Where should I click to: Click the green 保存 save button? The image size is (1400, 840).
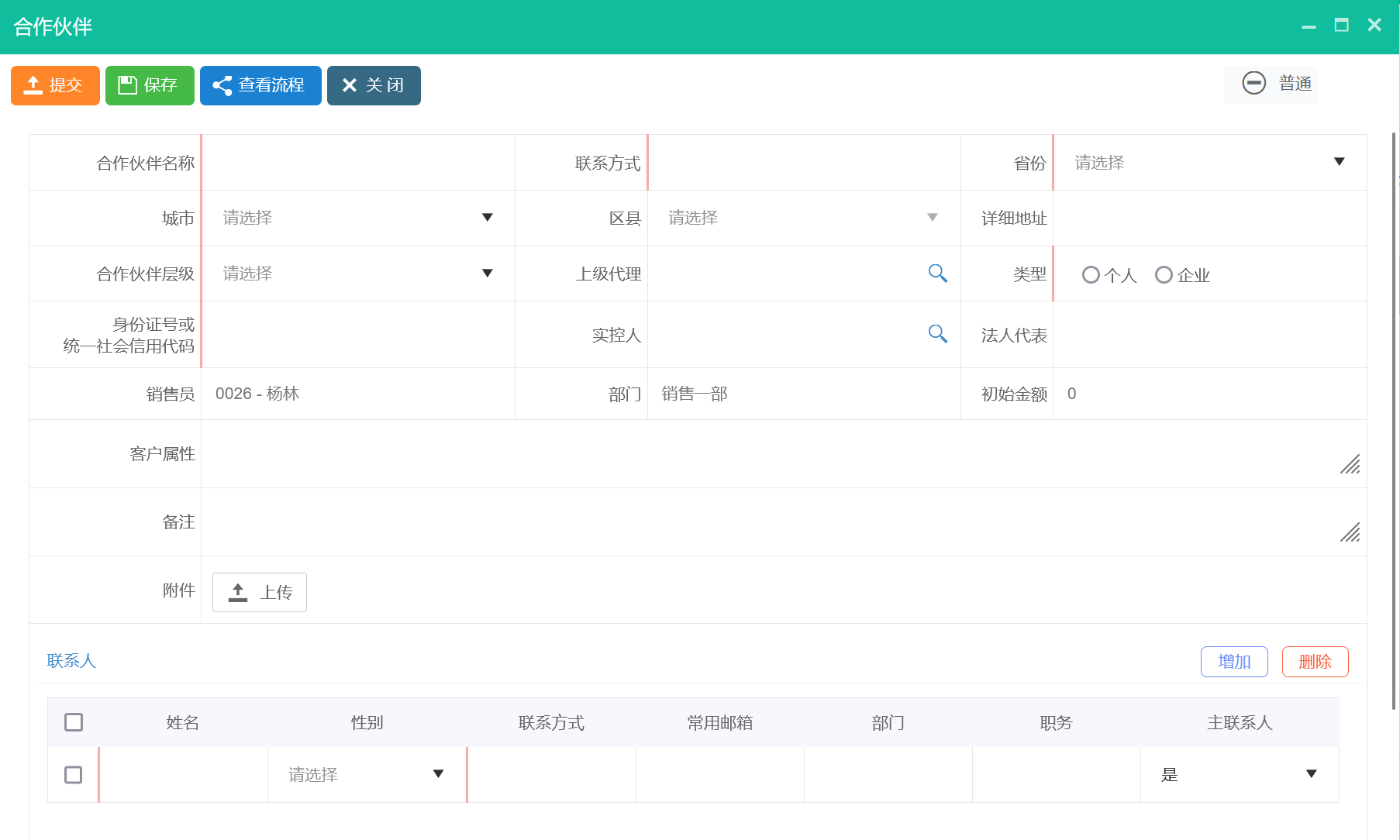150,85
